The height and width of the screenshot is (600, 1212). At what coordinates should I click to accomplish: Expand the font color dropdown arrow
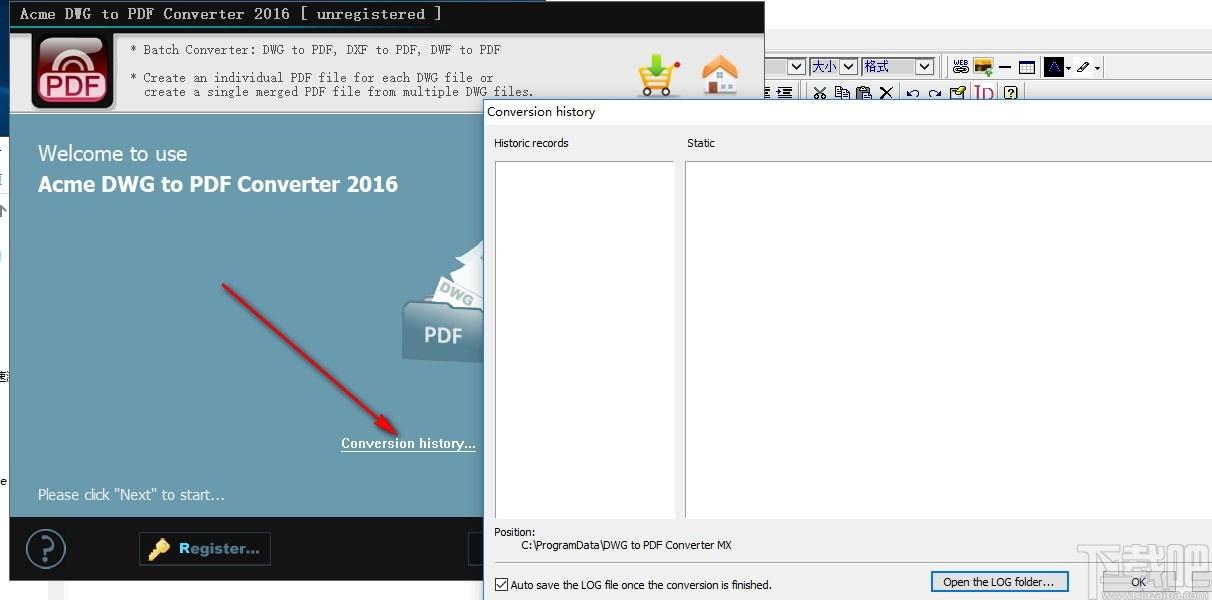pos(1068,69)
